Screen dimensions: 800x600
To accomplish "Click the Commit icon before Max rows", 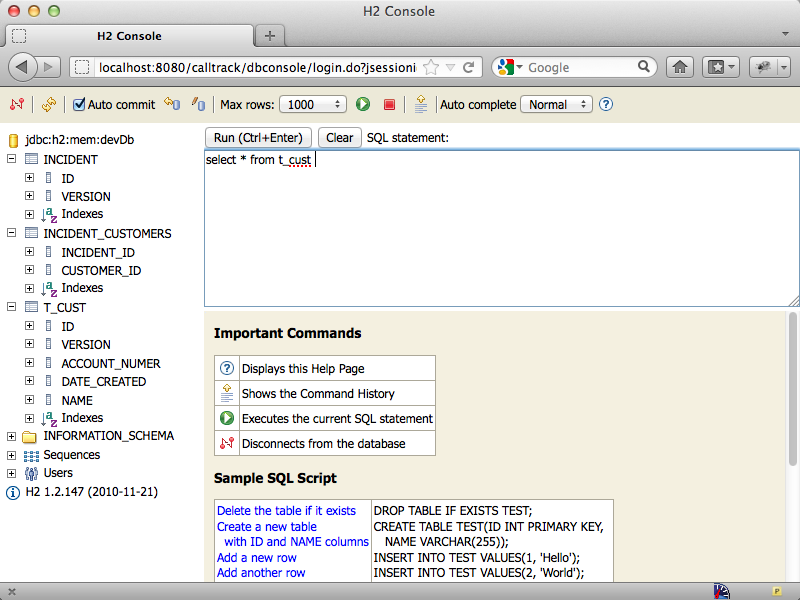I will click(198, 104).
